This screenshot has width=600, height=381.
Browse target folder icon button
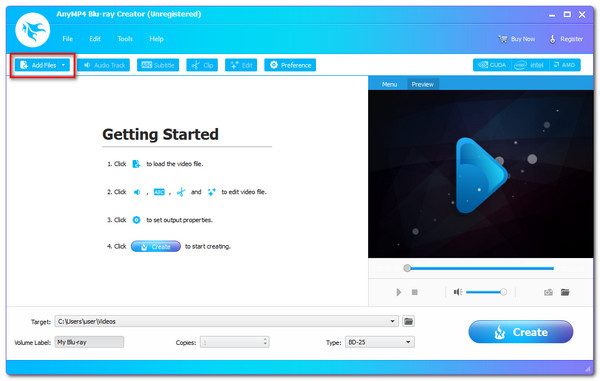click(408, 321)
